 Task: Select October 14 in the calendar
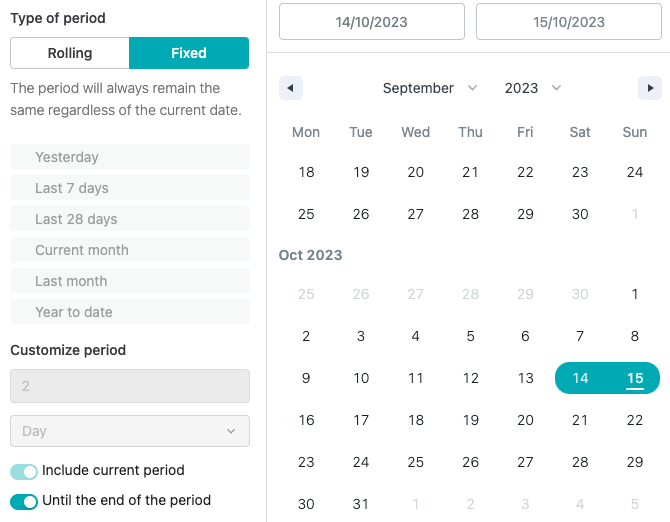[x=580, y=378]
